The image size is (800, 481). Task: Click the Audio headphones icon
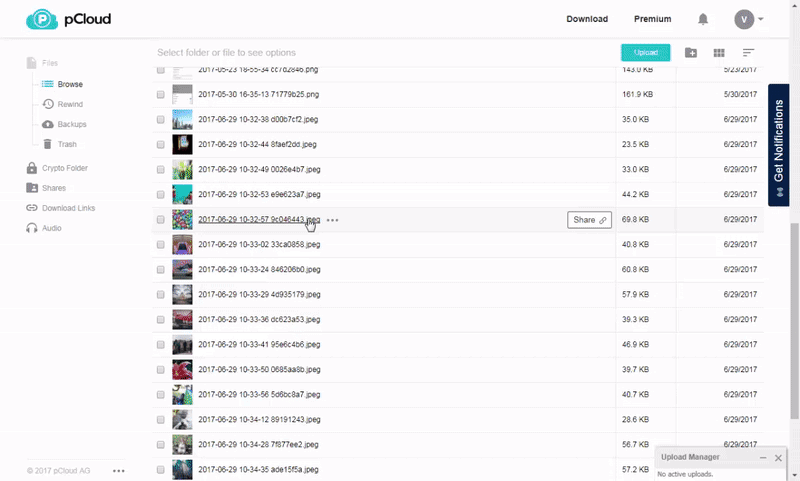click(32, 228)
